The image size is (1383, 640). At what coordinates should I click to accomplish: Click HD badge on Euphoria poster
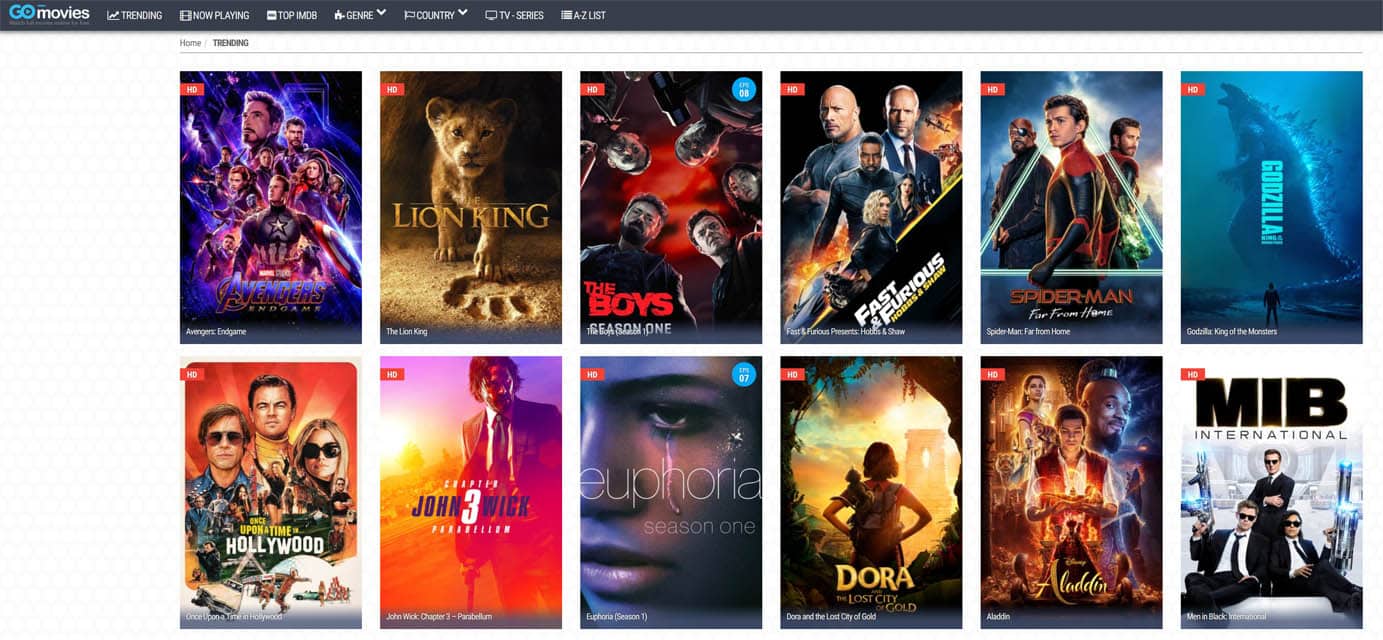point(592,374)
